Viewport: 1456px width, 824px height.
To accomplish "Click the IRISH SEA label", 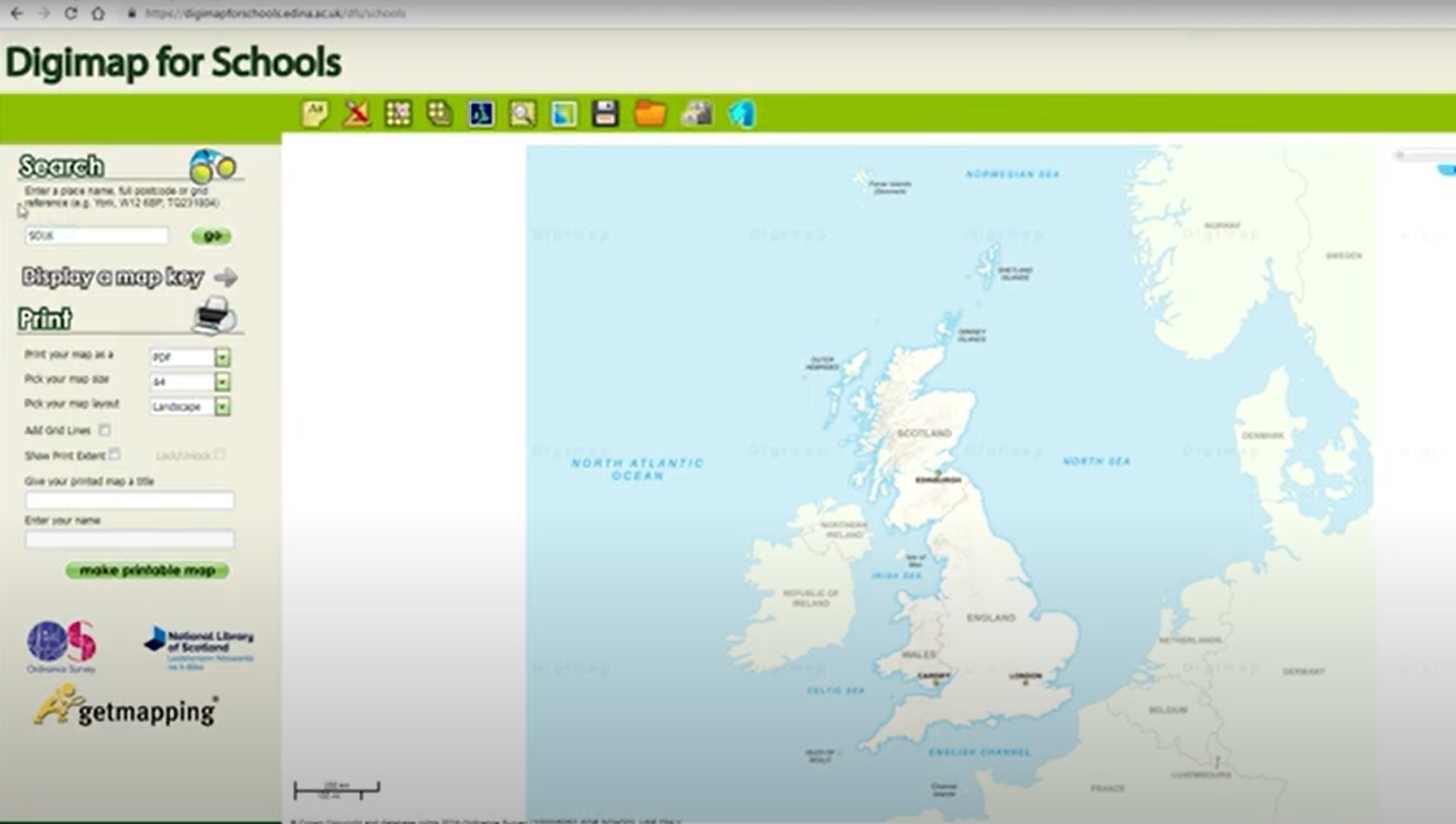I will click(896, 576).
